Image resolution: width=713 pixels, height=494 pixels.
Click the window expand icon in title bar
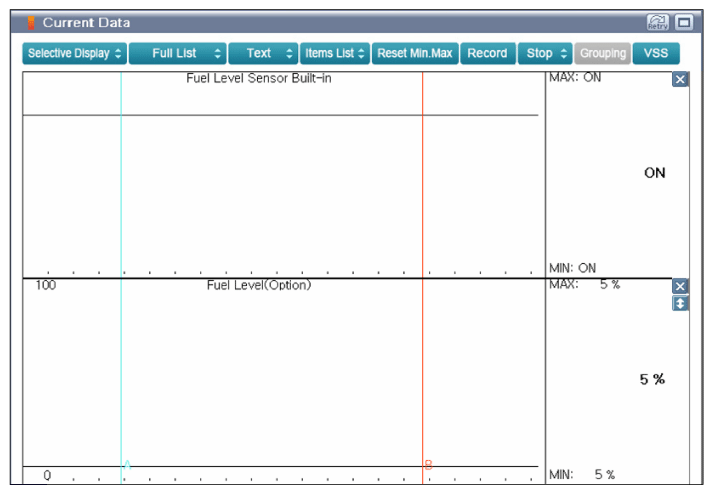pyautogui.click(x=684, y=22)
